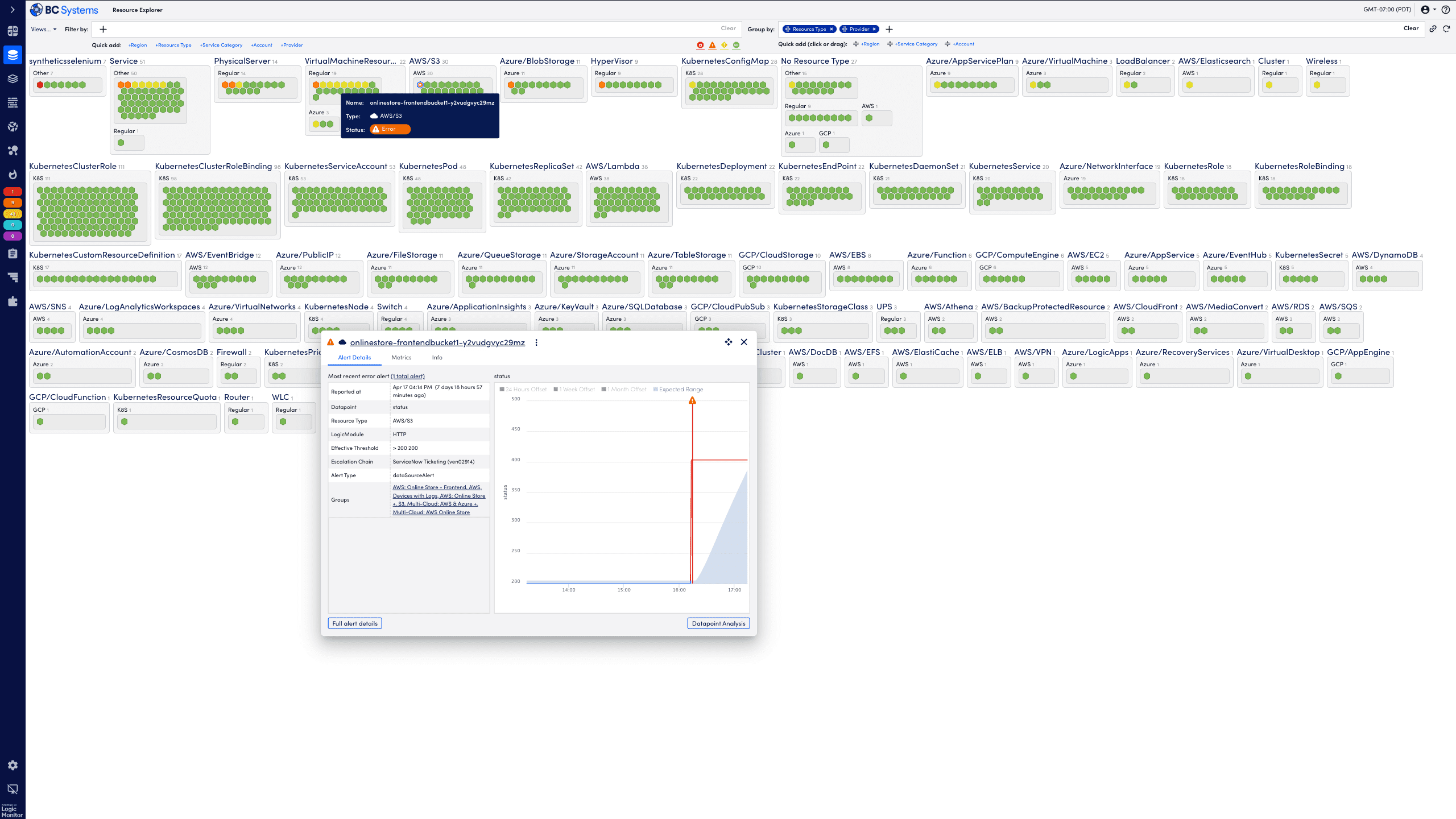Open the 1 total alert link
This screenshot has height=819, width=1456.
click(408, 377)
